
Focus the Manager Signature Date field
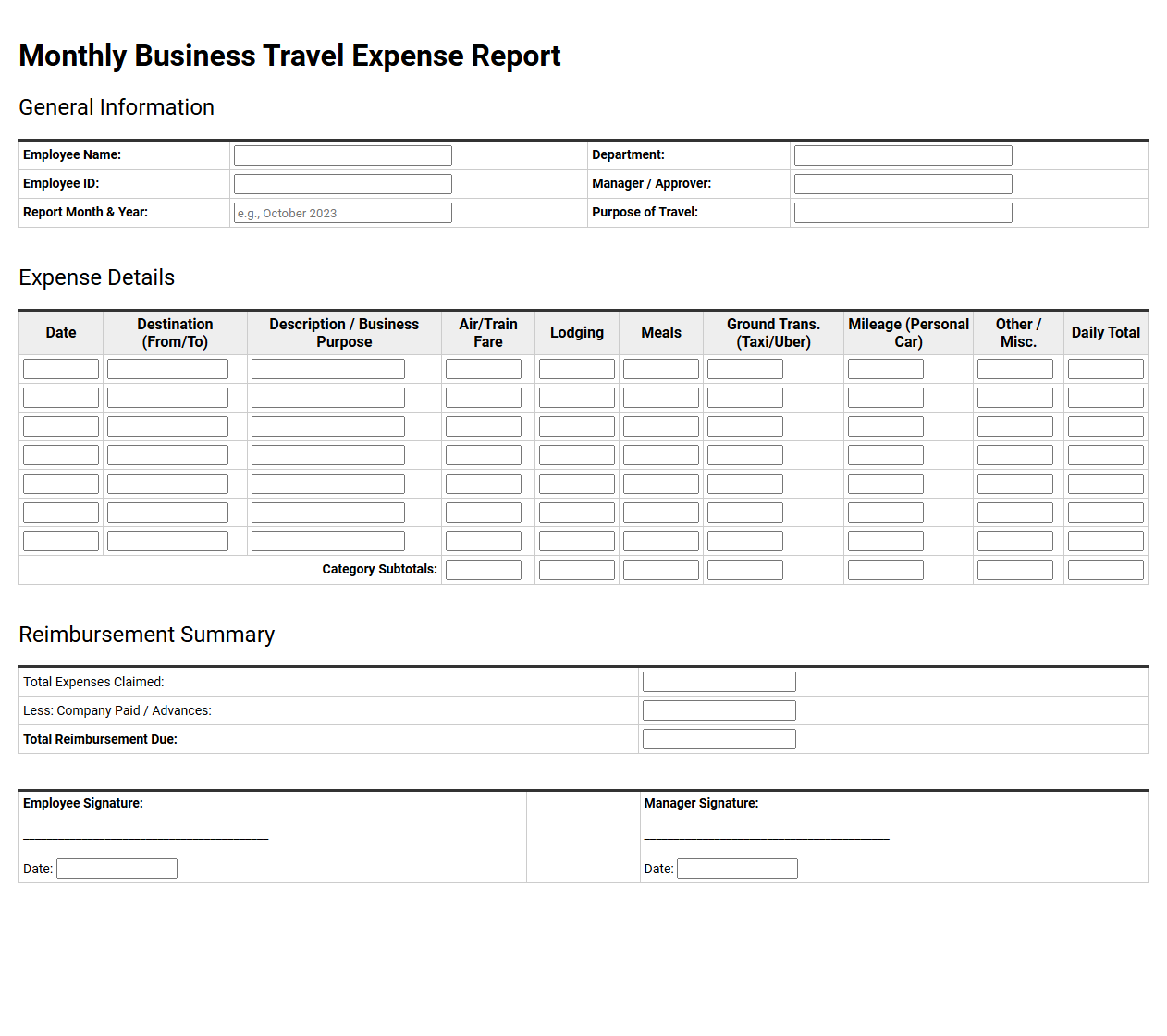(x=737, y=869)
